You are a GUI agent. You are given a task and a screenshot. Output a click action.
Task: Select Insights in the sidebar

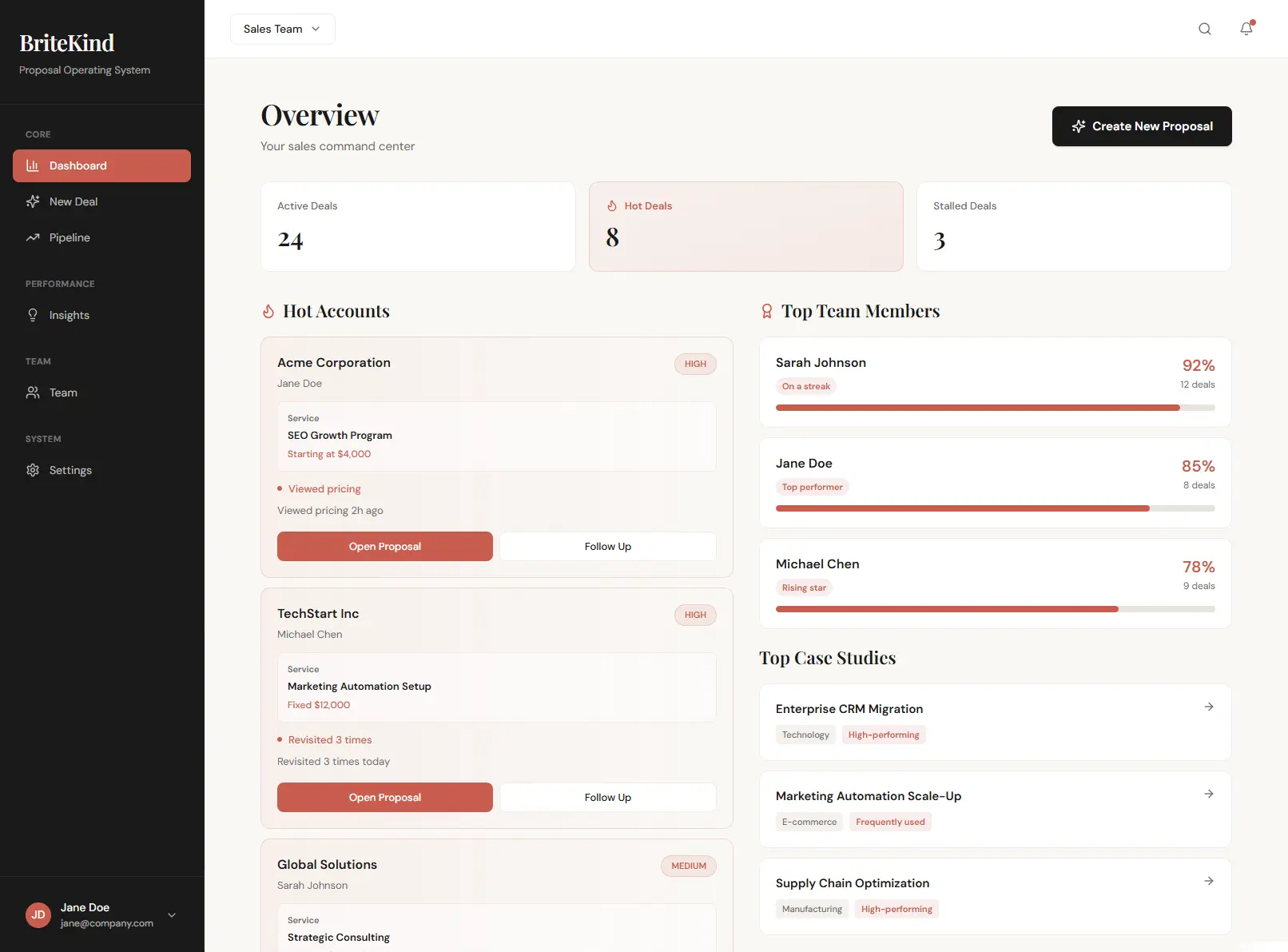coord(70,315)
